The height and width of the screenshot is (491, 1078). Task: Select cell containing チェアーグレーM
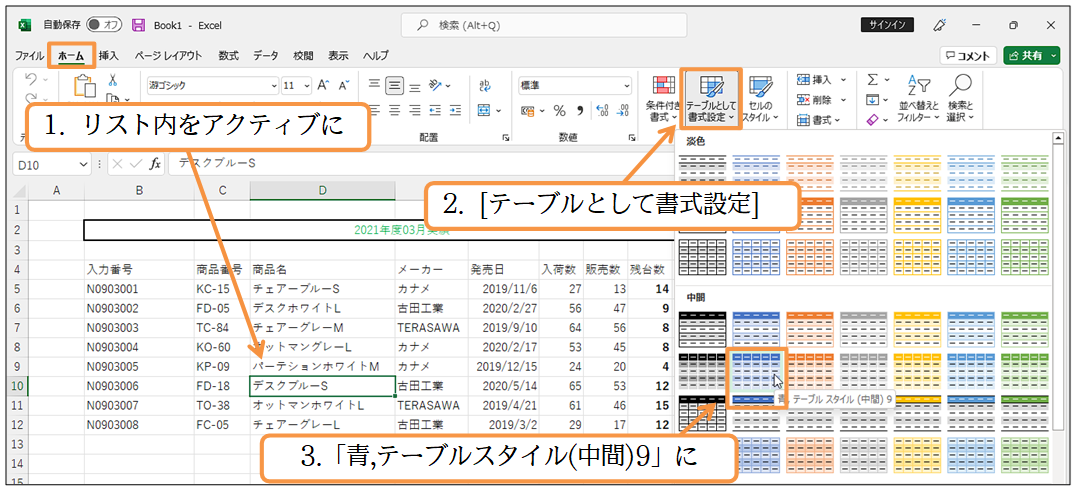322,327
